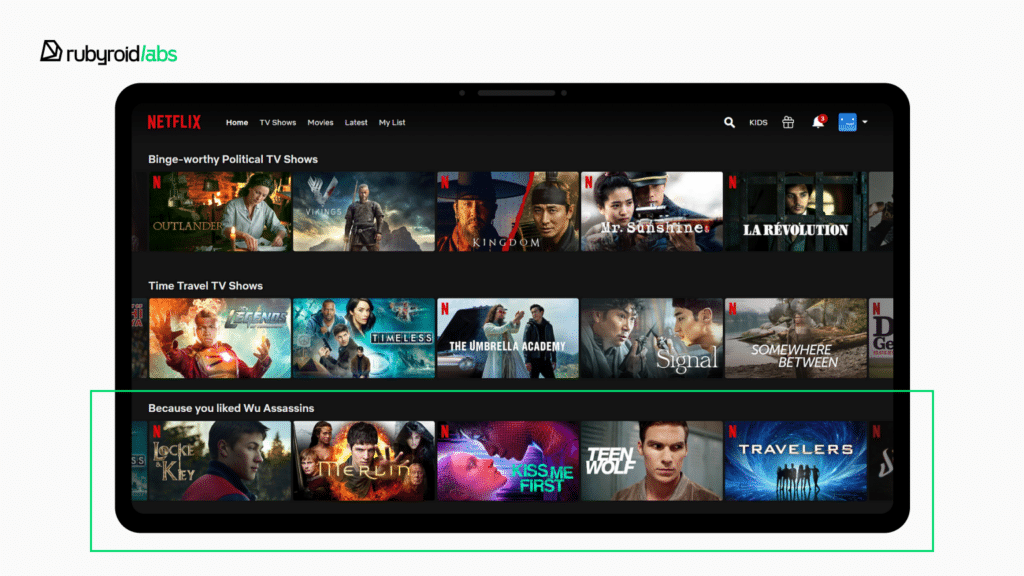Image resolution: width=1024 pixels, height=576 pixels.
Task: Open the Movies menu
Action: pyautogui.click(x=320, y=123)
